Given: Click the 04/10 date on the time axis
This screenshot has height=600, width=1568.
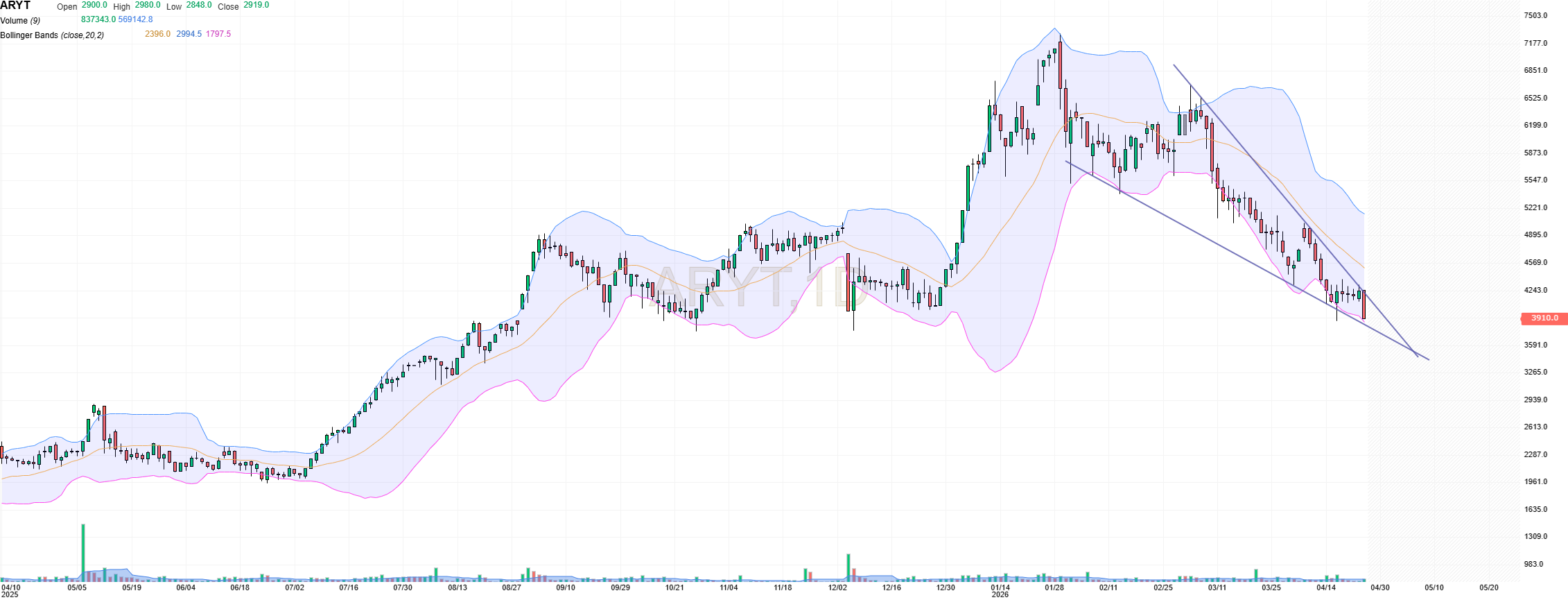Looking at the screenshot, I should 10,588.
